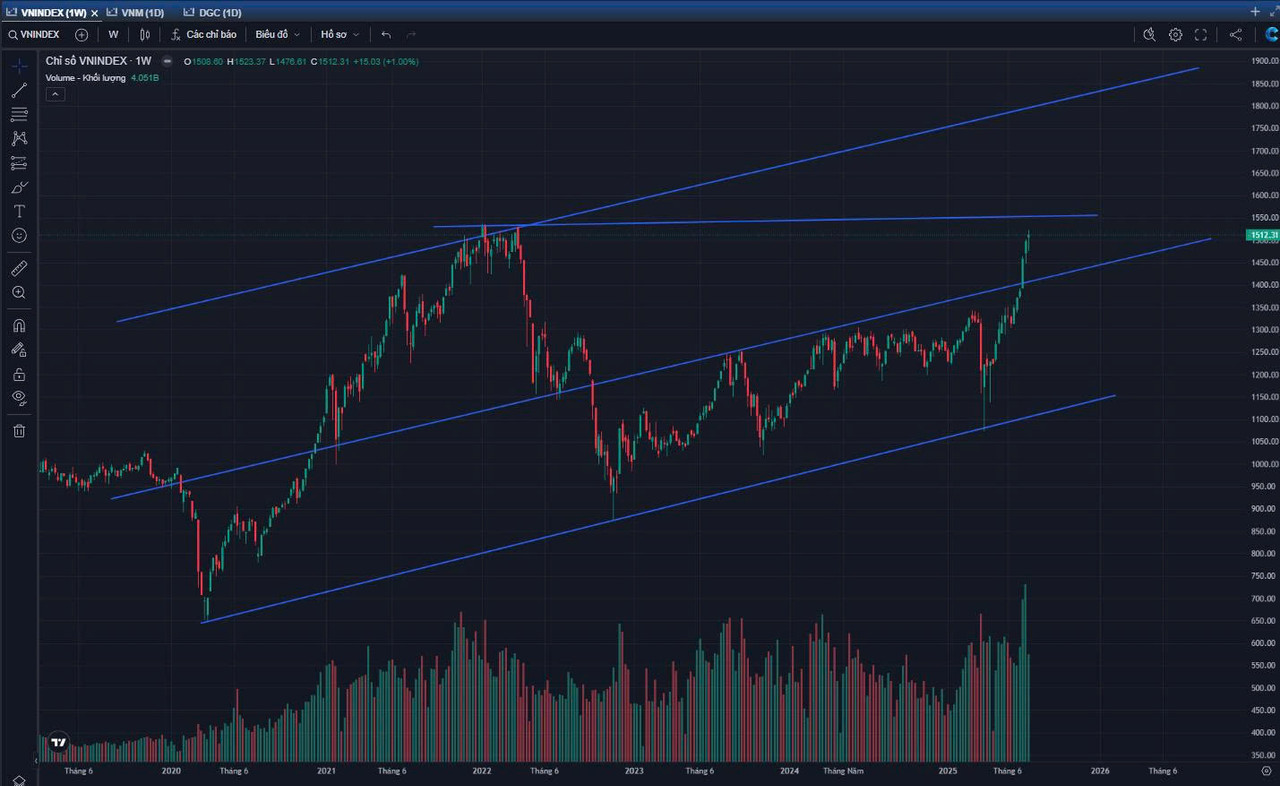Click the round minus button beside the title
The image size is (1280, 786).
coord(167,61)
